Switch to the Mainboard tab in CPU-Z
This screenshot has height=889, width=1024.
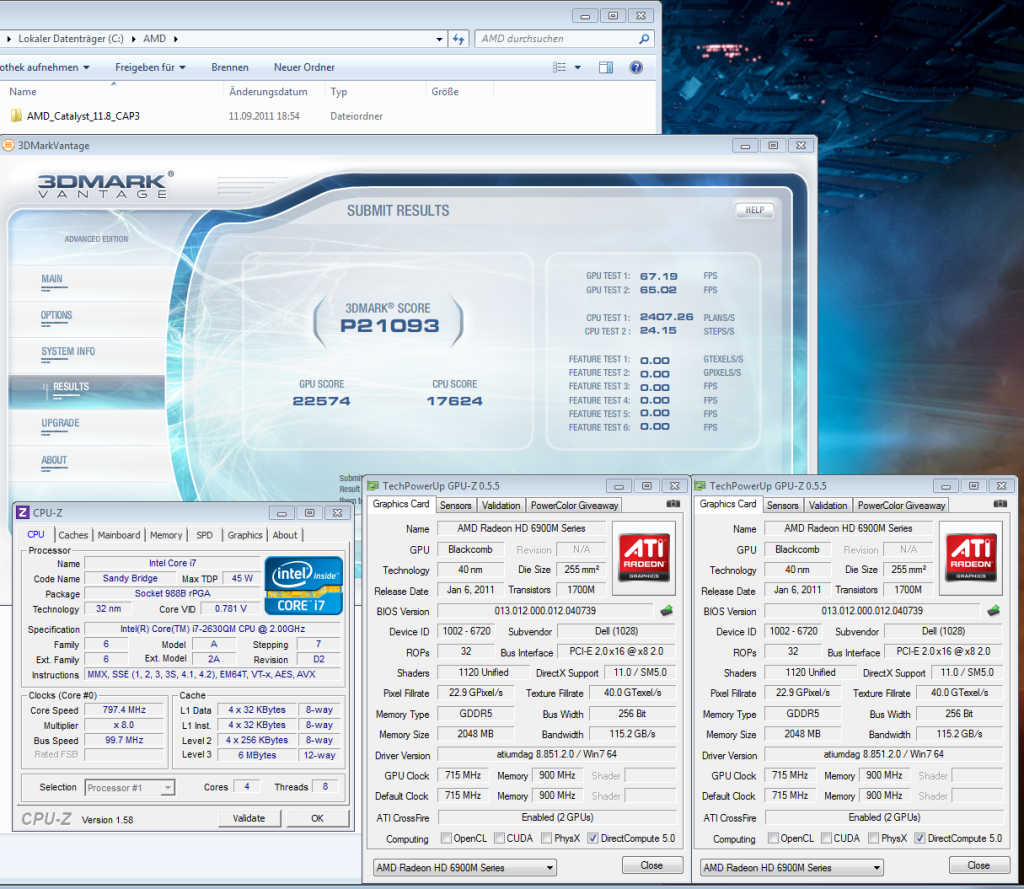pos(119,535)
